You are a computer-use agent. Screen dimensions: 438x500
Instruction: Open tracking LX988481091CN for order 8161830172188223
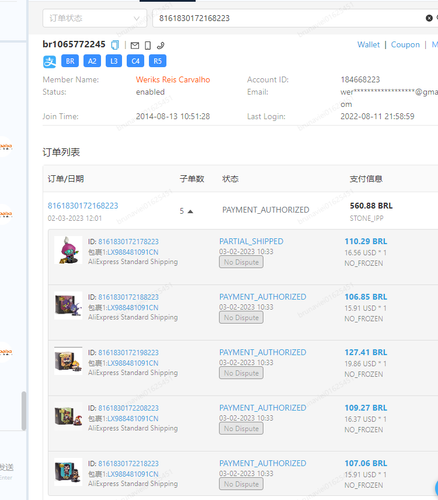(x=133, y=308)
